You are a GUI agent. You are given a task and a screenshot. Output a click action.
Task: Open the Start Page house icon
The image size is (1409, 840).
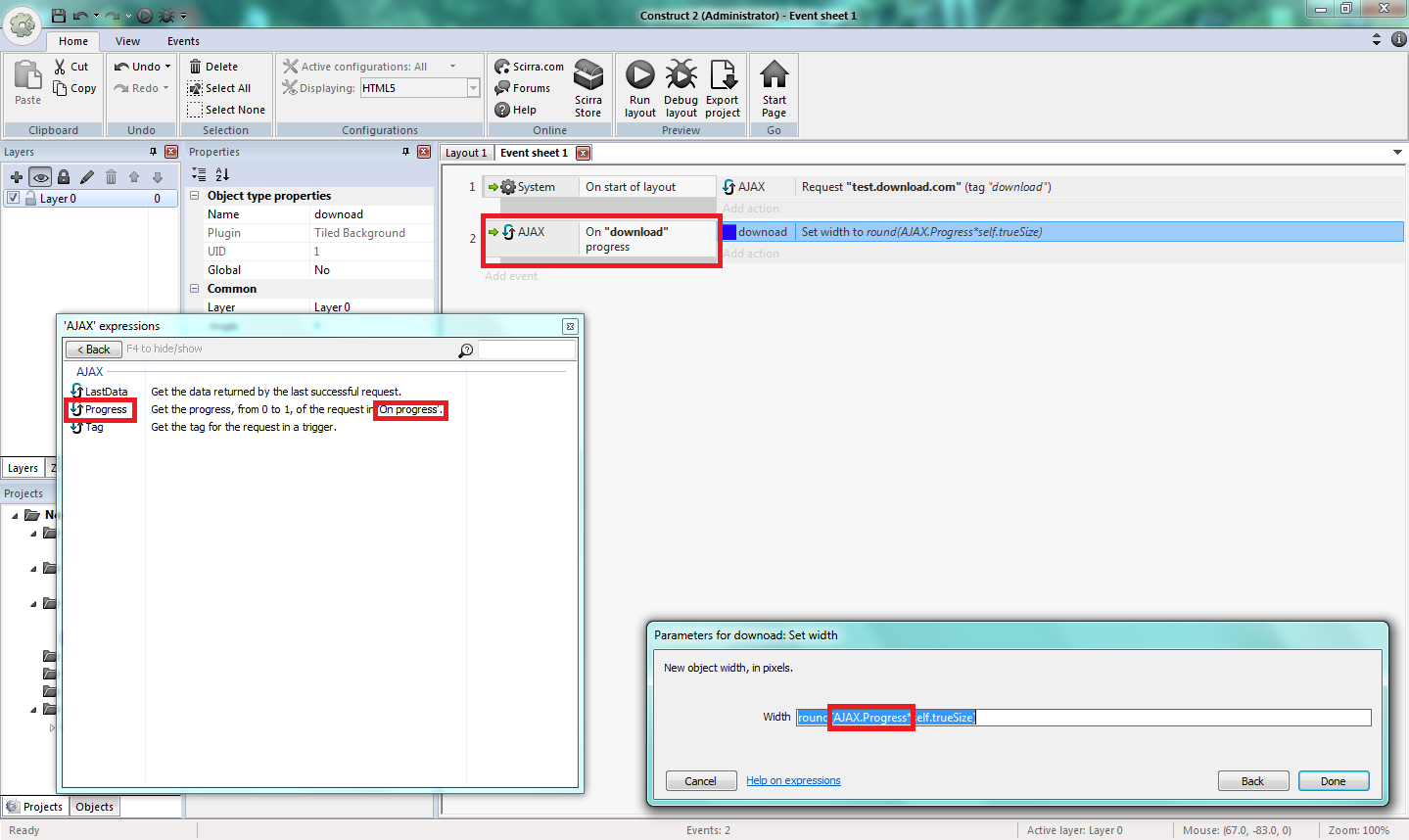[775, 75]
